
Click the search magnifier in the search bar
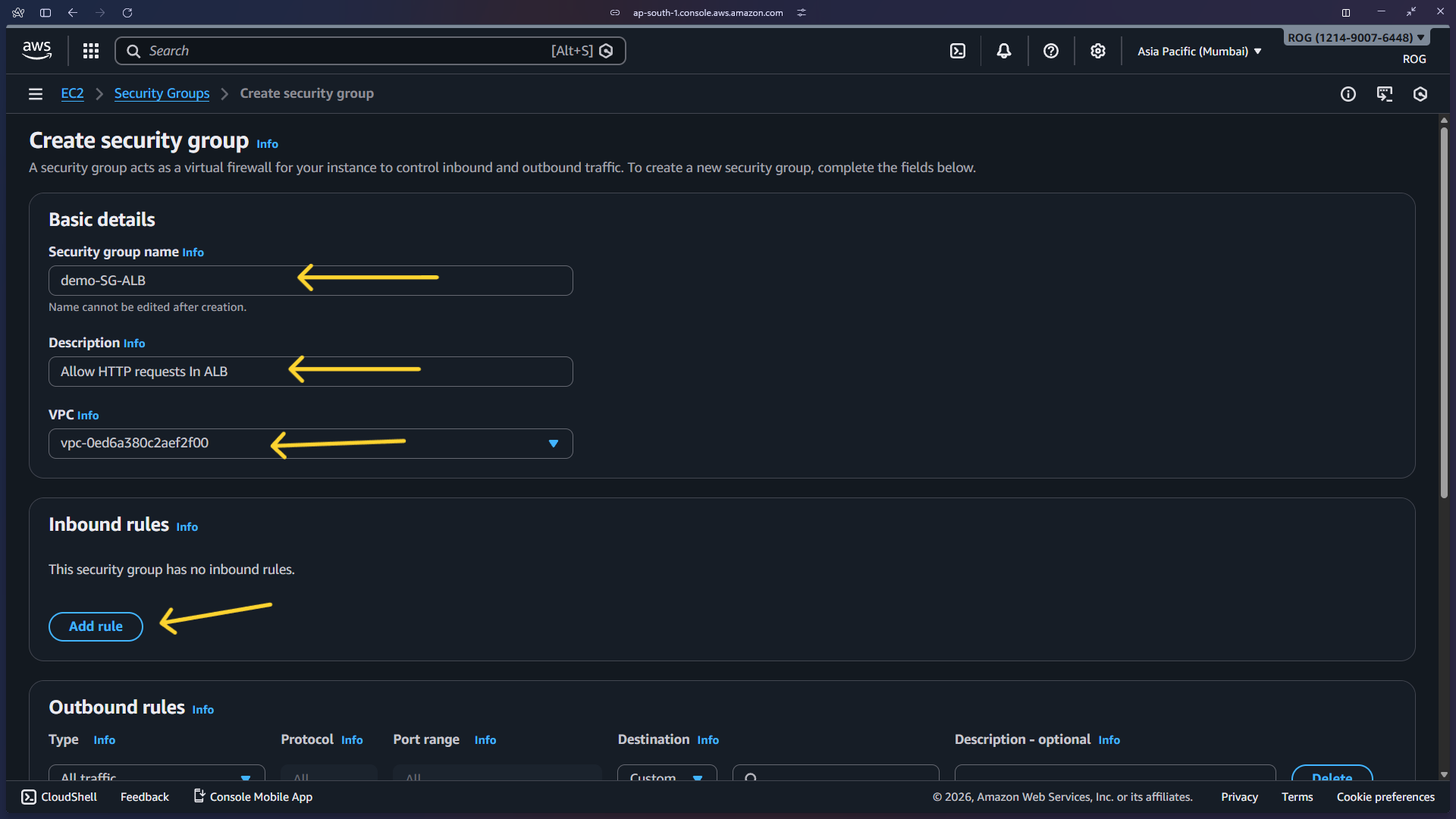tap(133, 50)
